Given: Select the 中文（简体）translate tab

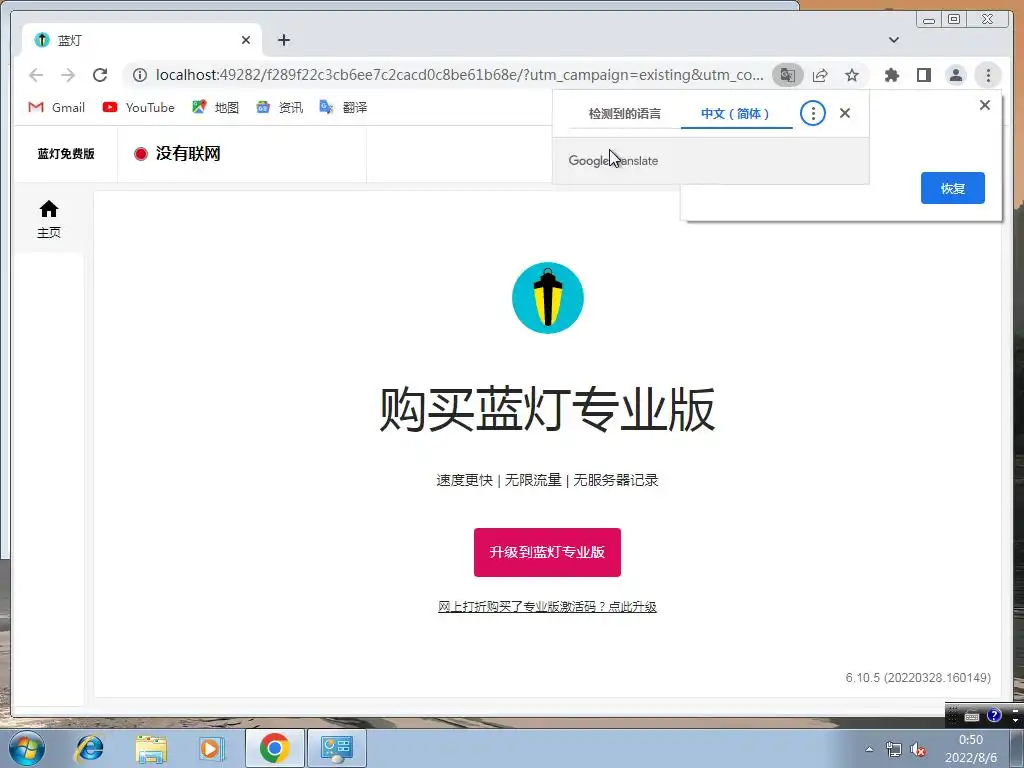Looking at the screenshot, I should click(x=735, y=114).
